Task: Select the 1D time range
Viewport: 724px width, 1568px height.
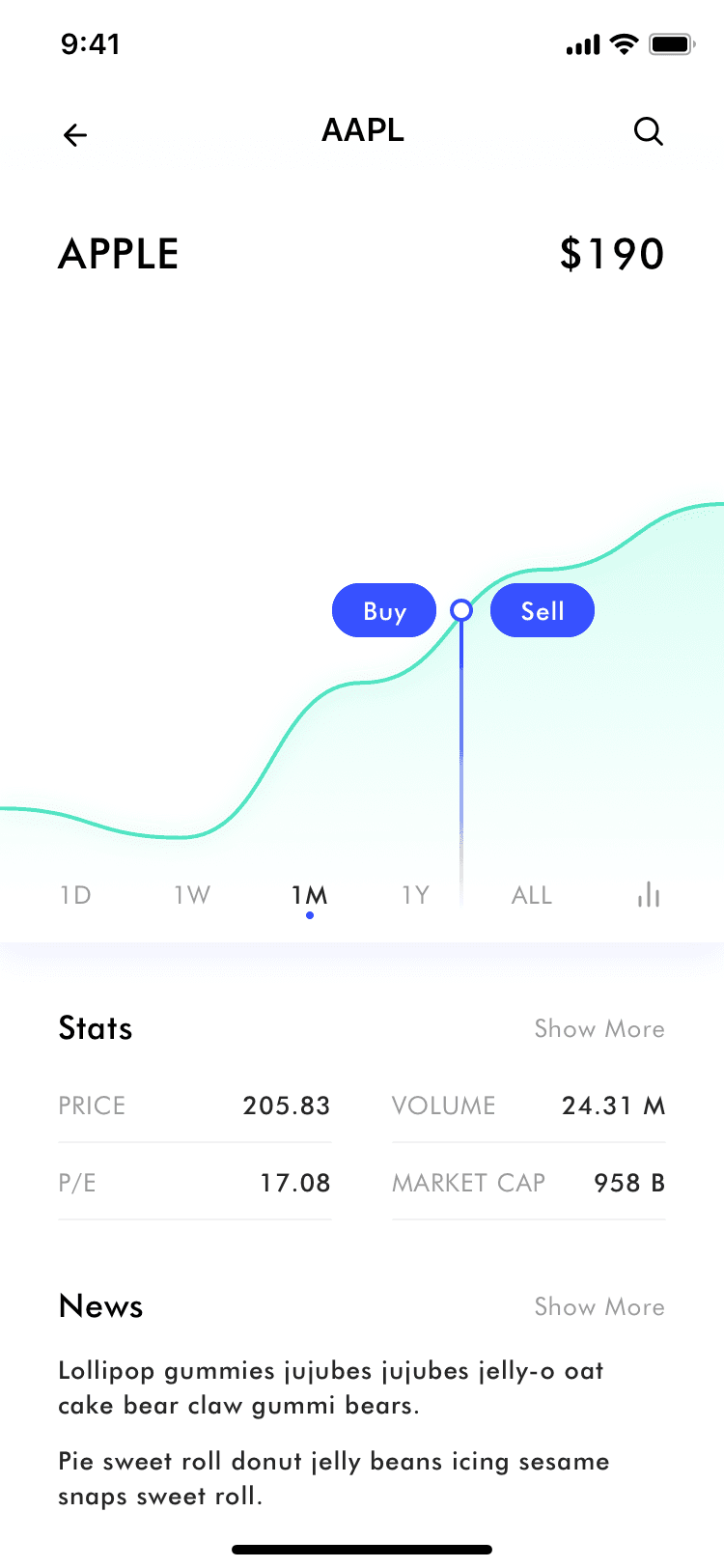Action: [x=75, y=895]
